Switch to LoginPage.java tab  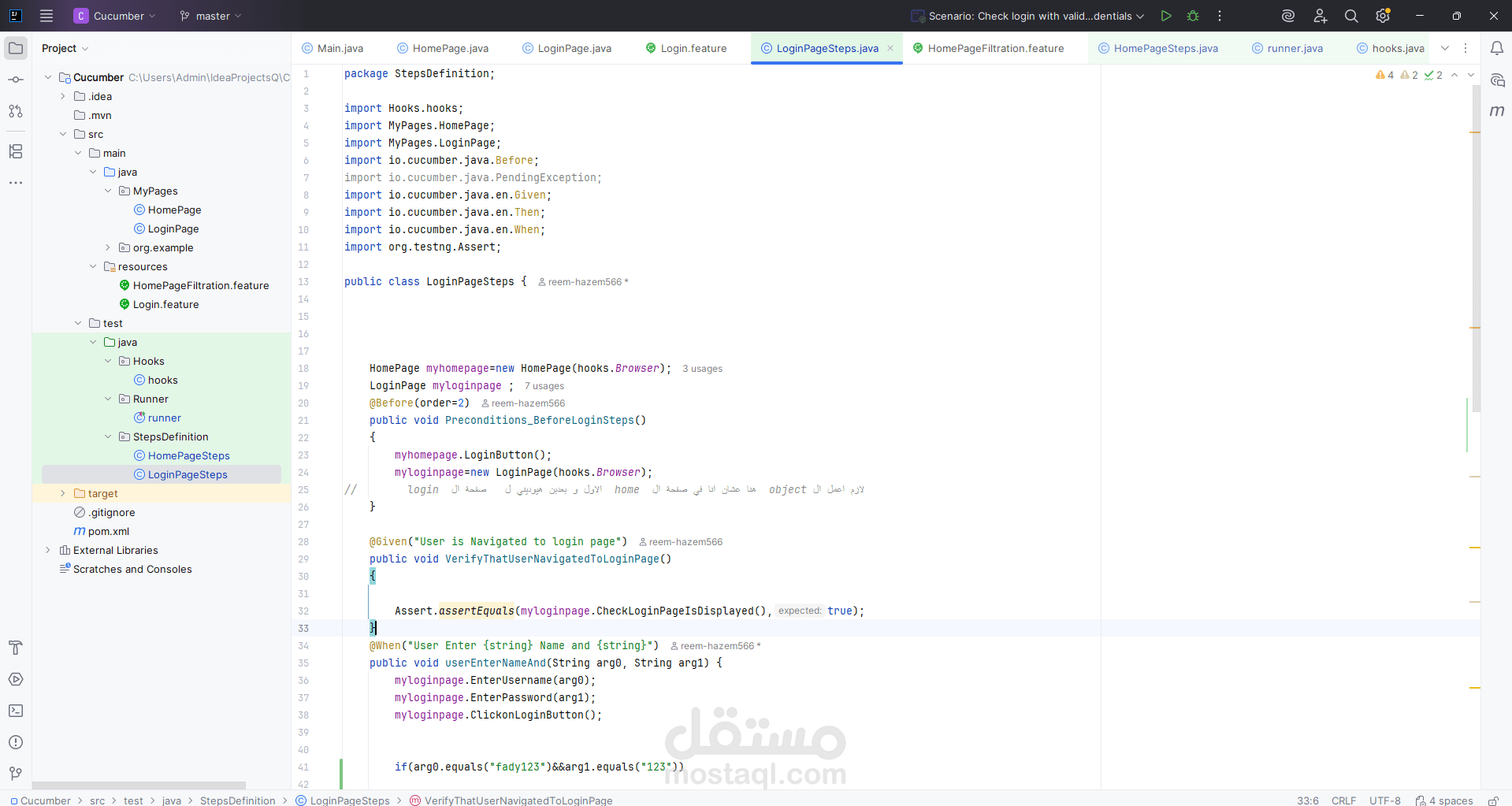pos(567,48)
